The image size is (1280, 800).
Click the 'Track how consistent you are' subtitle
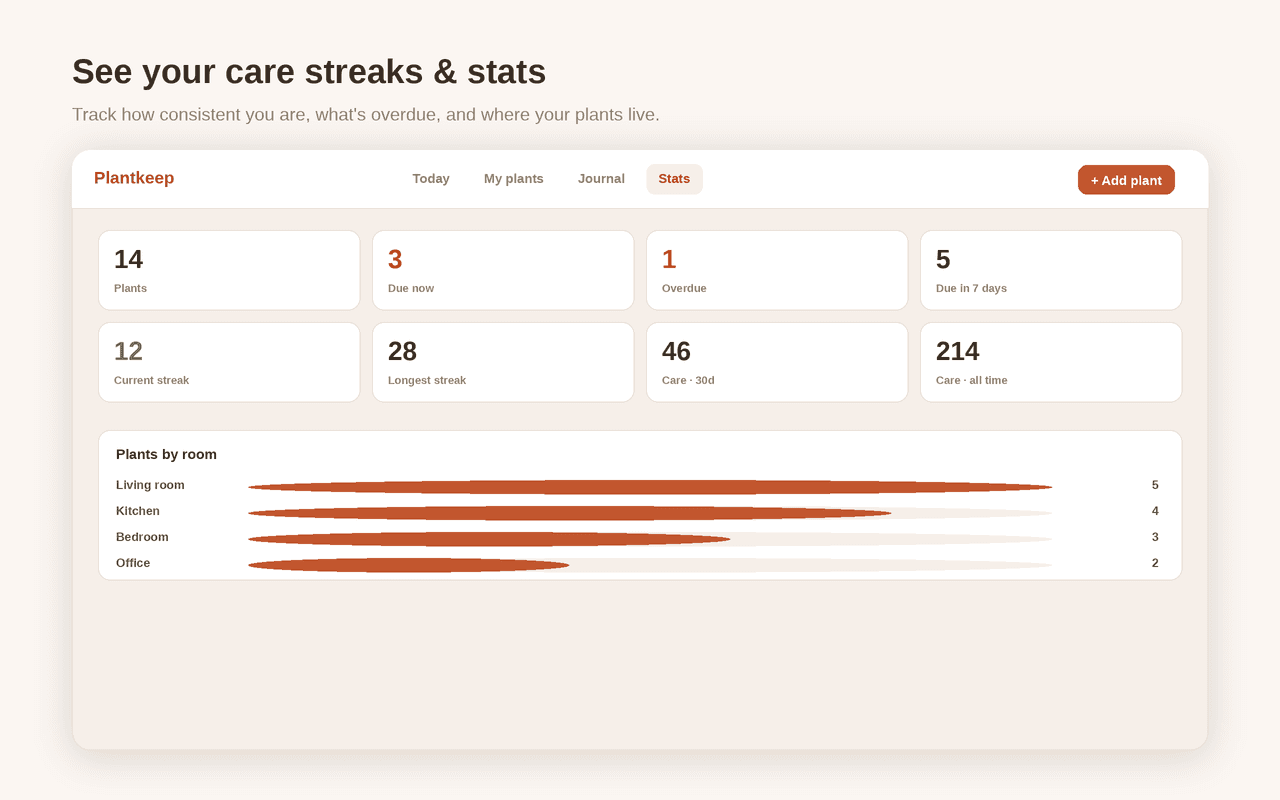[366, 114]
